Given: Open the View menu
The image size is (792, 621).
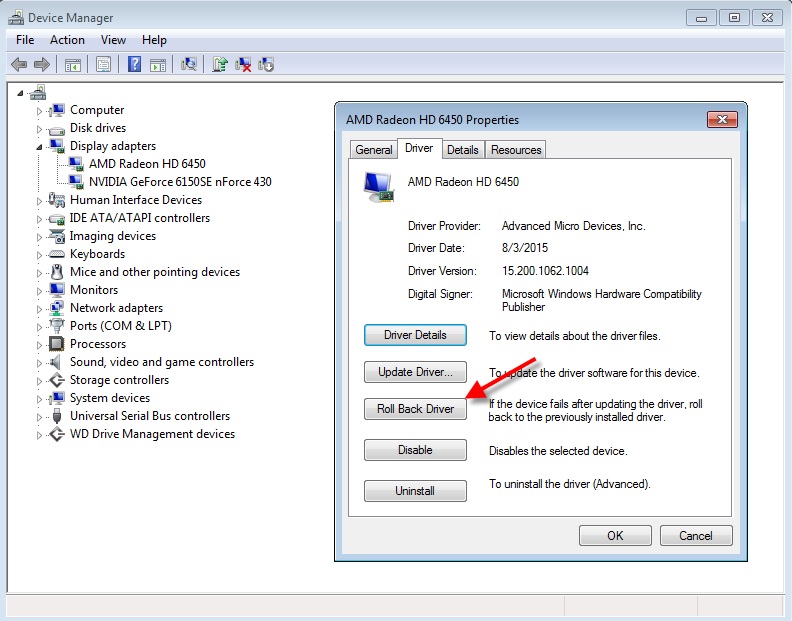Looking at the screenshot, I should [113, 40].
